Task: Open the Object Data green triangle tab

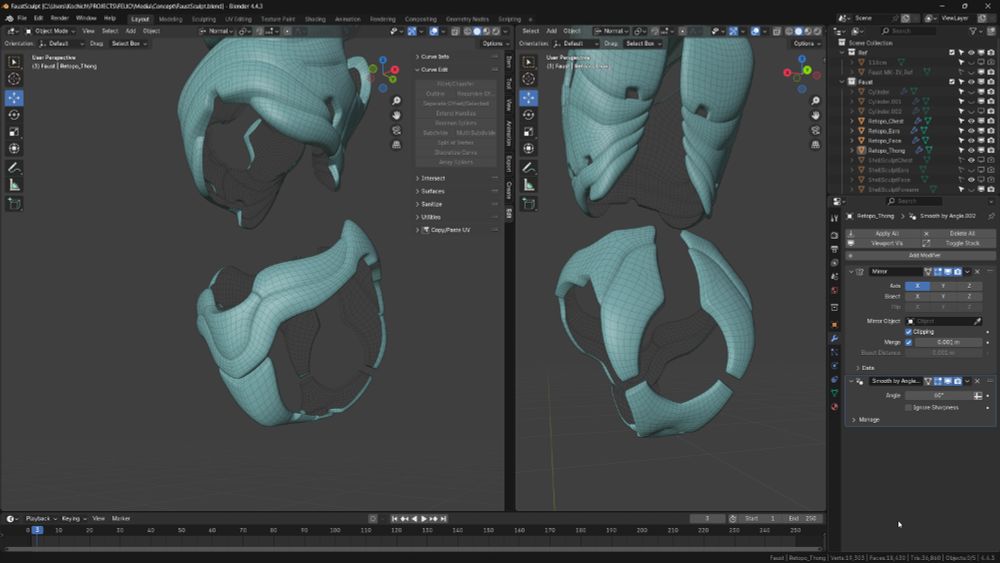Action: pyautogui.click(x=834, y=393)
